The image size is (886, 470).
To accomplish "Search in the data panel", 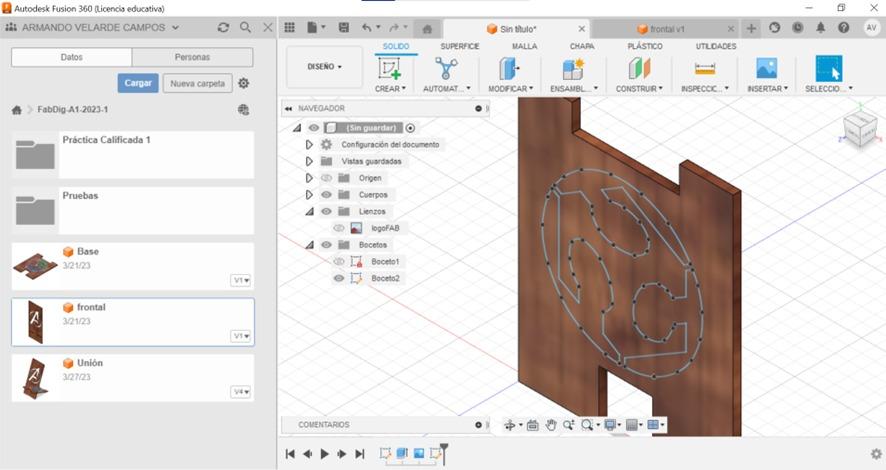I will tap(245, 27).
